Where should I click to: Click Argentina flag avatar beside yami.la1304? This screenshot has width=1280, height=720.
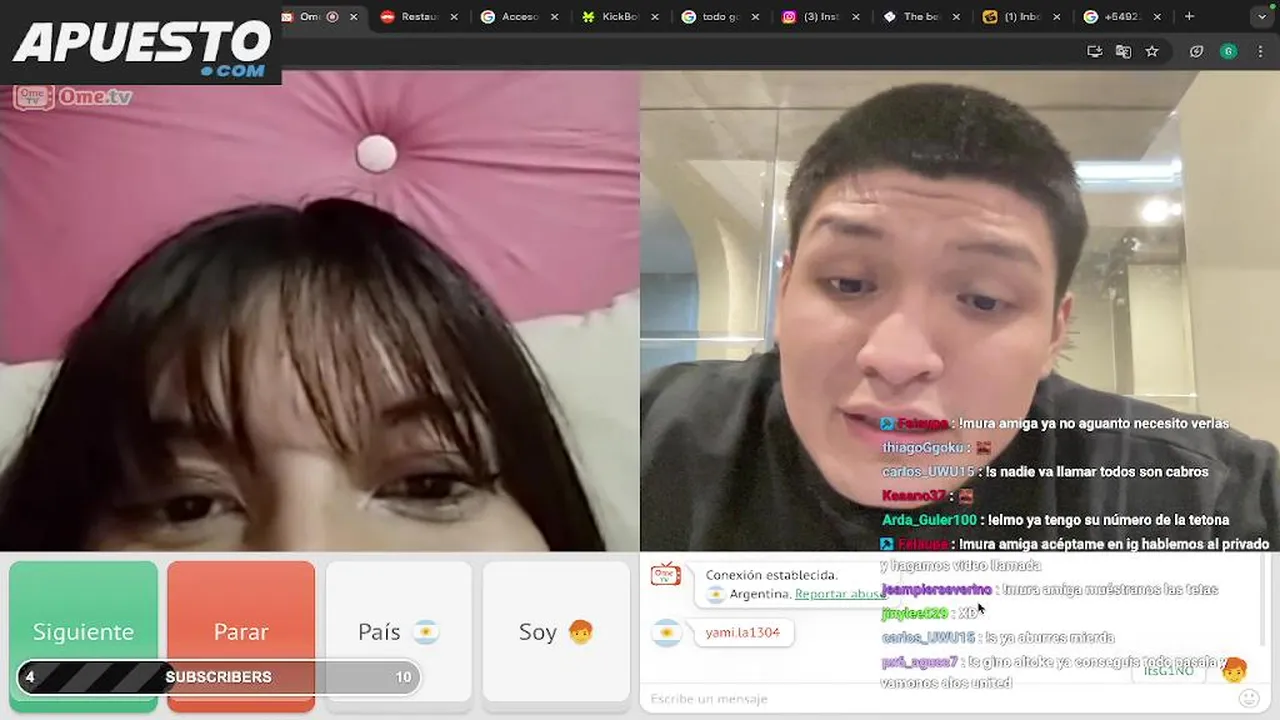[666, 632]
